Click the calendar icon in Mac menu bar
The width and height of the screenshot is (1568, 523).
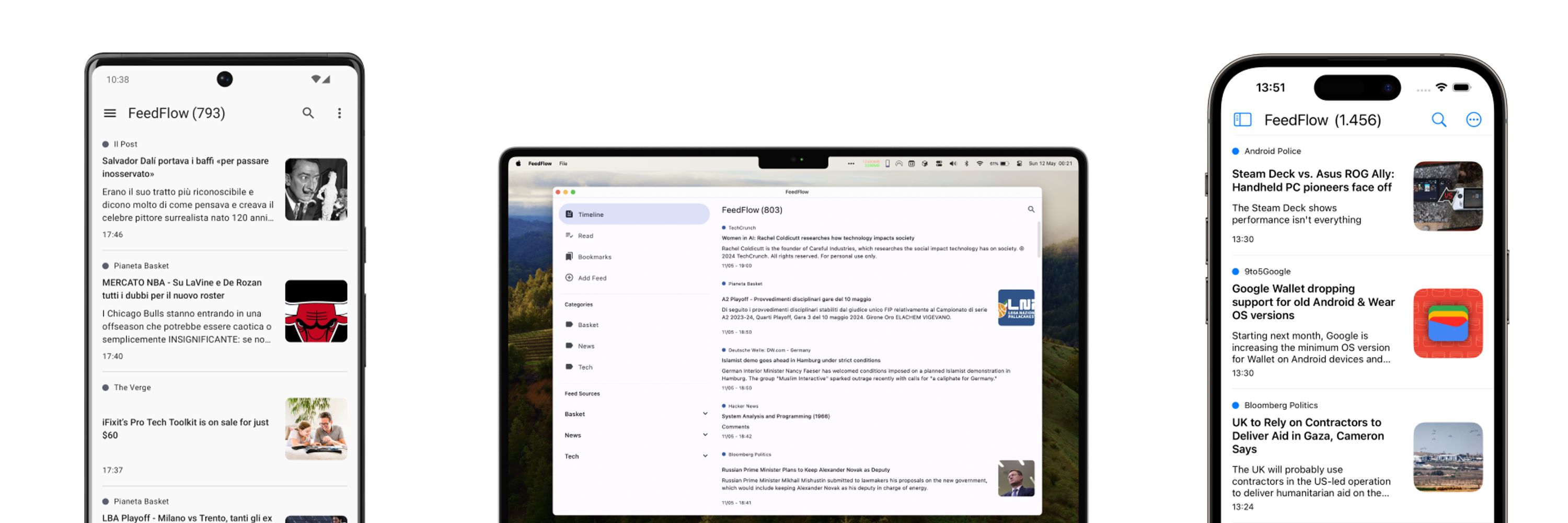912,164
